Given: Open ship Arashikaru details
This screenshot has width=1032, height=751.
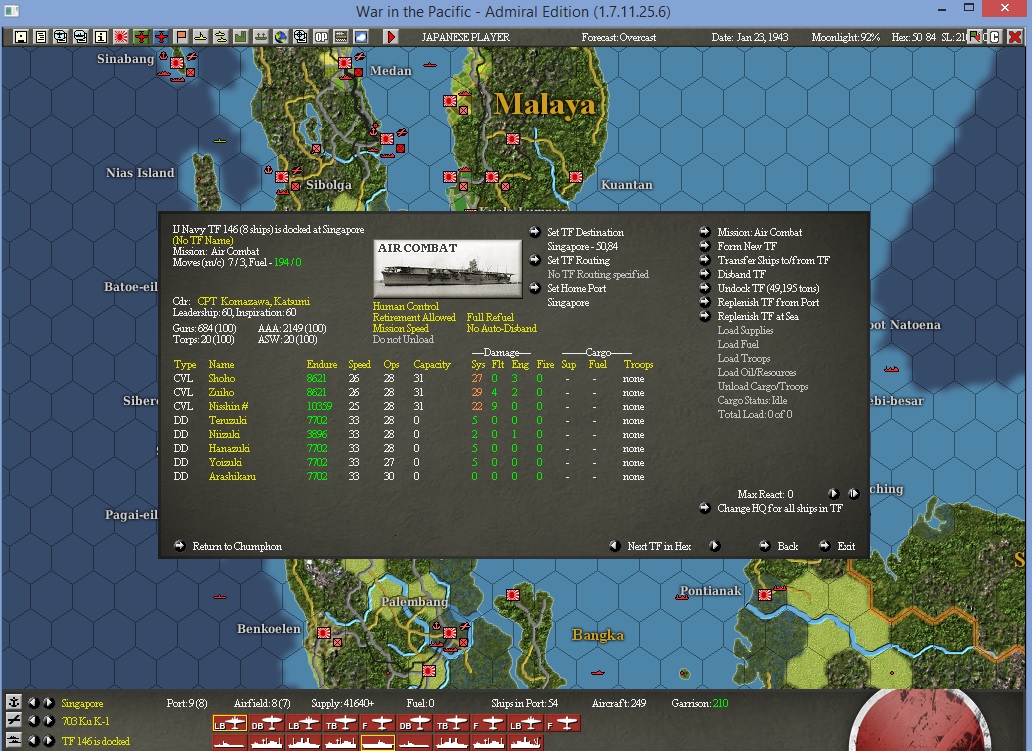Looking at the screenshot, I should (232, 476).
